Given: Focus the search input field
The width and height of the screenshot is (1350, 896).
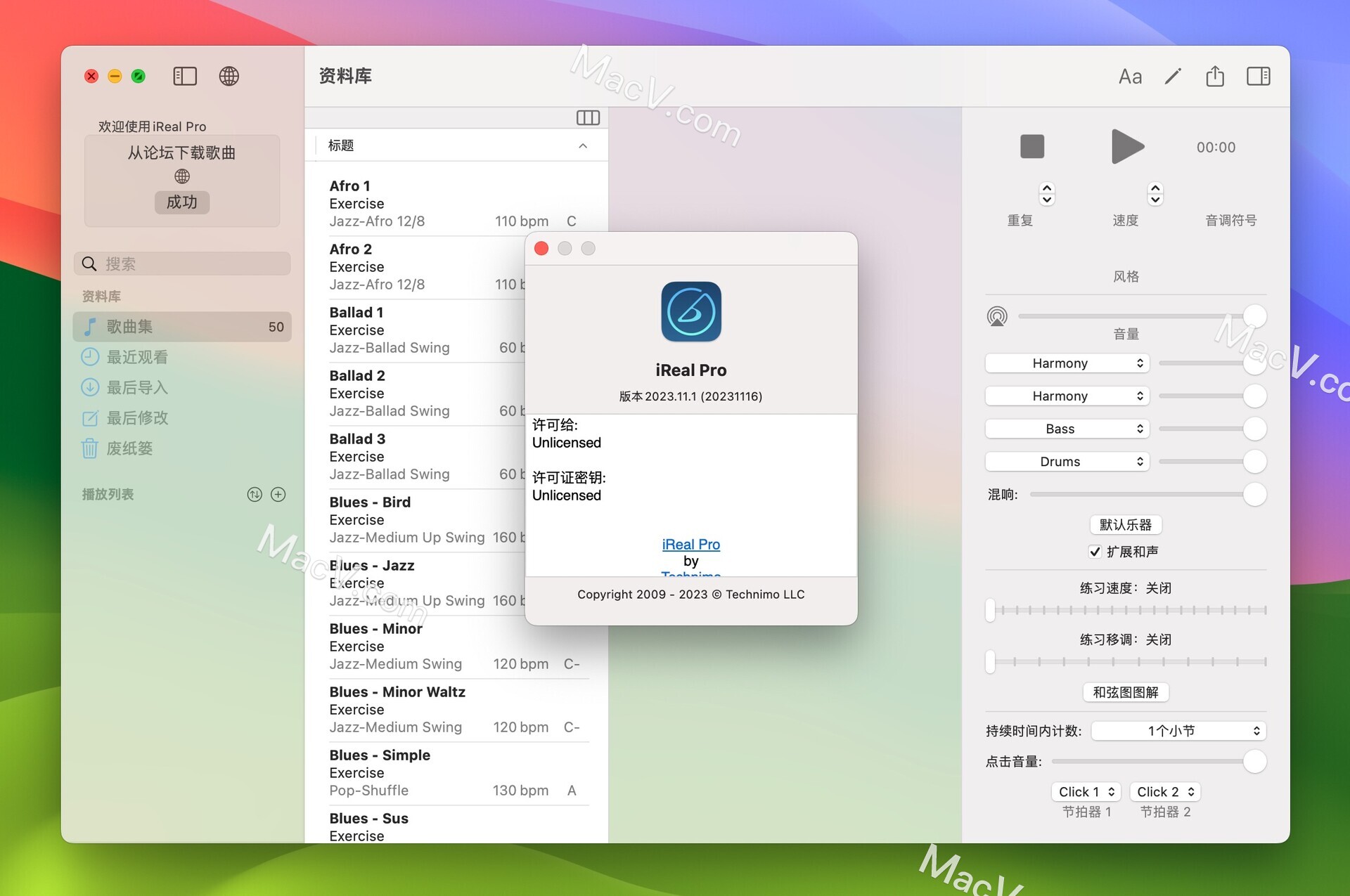Looking at the screenshot, I should coord(182,264).
